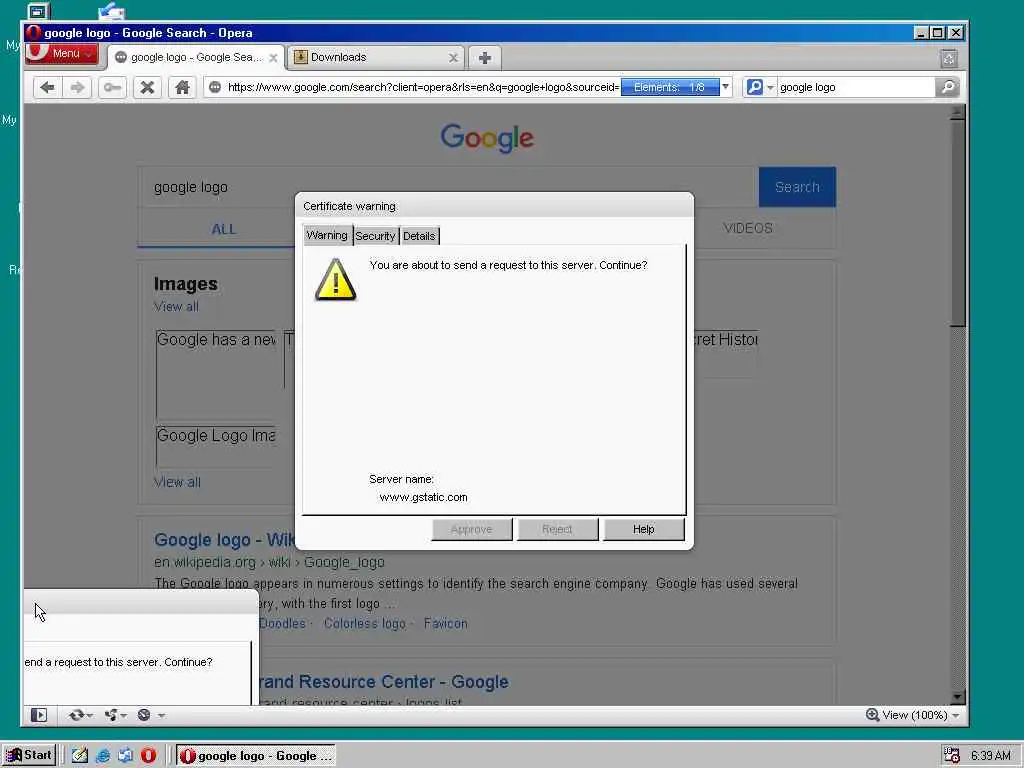
Task: Click the www.gstatic.com server name text
Action: point(423,497)
